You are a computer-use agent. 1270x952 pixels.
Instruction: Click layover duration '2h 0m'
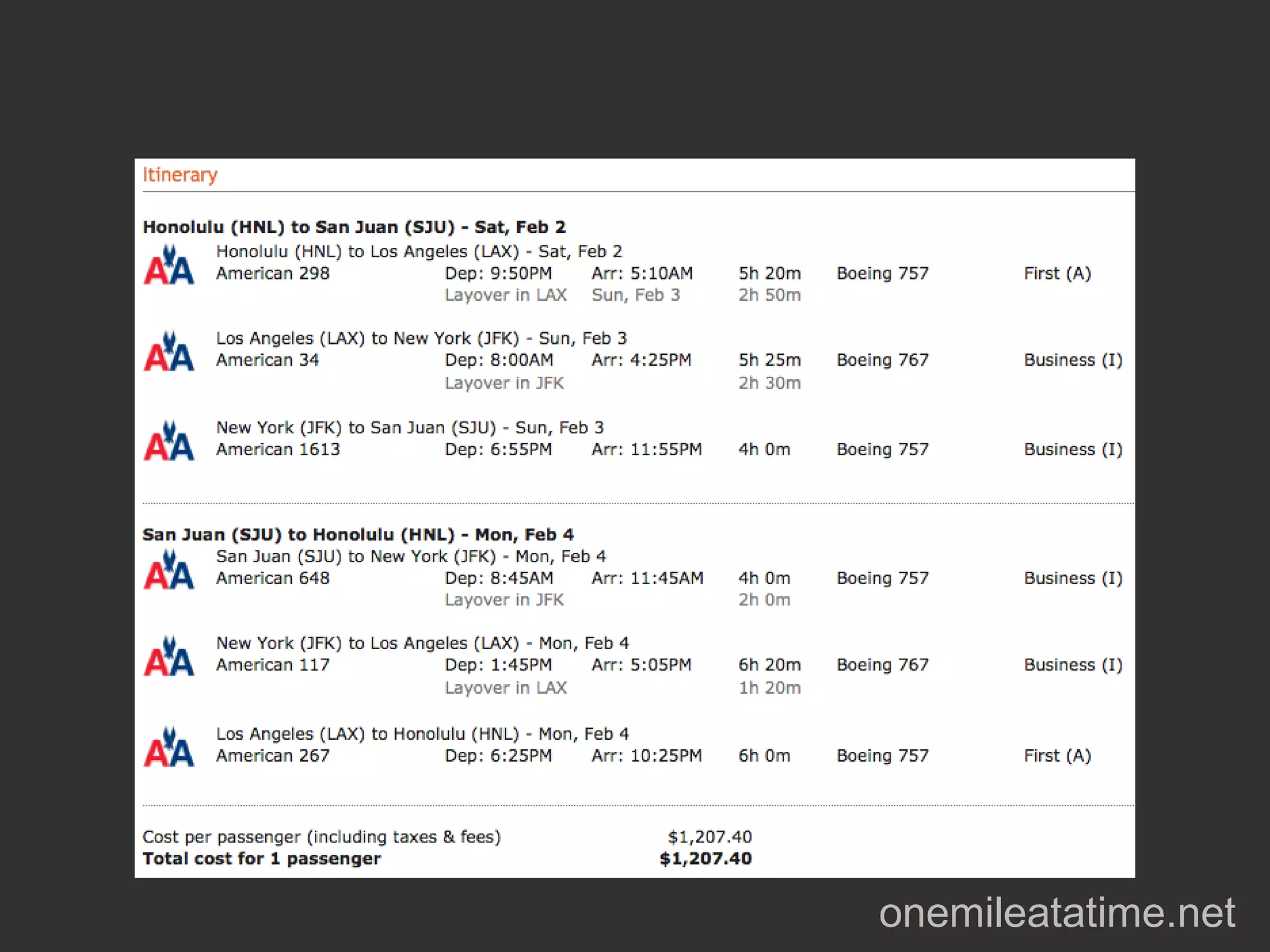(x=764, y=600)
